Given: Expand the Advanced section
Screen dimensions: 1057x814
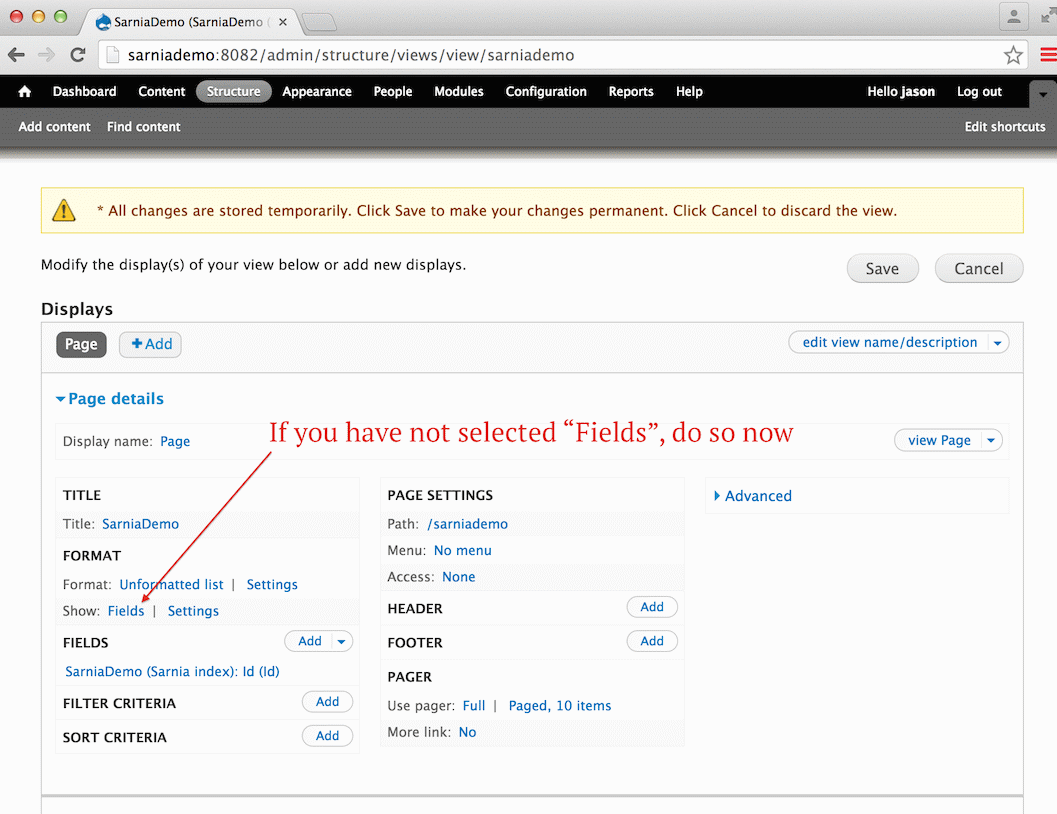Looking at the screenshot, I should (x=752, y=496).
